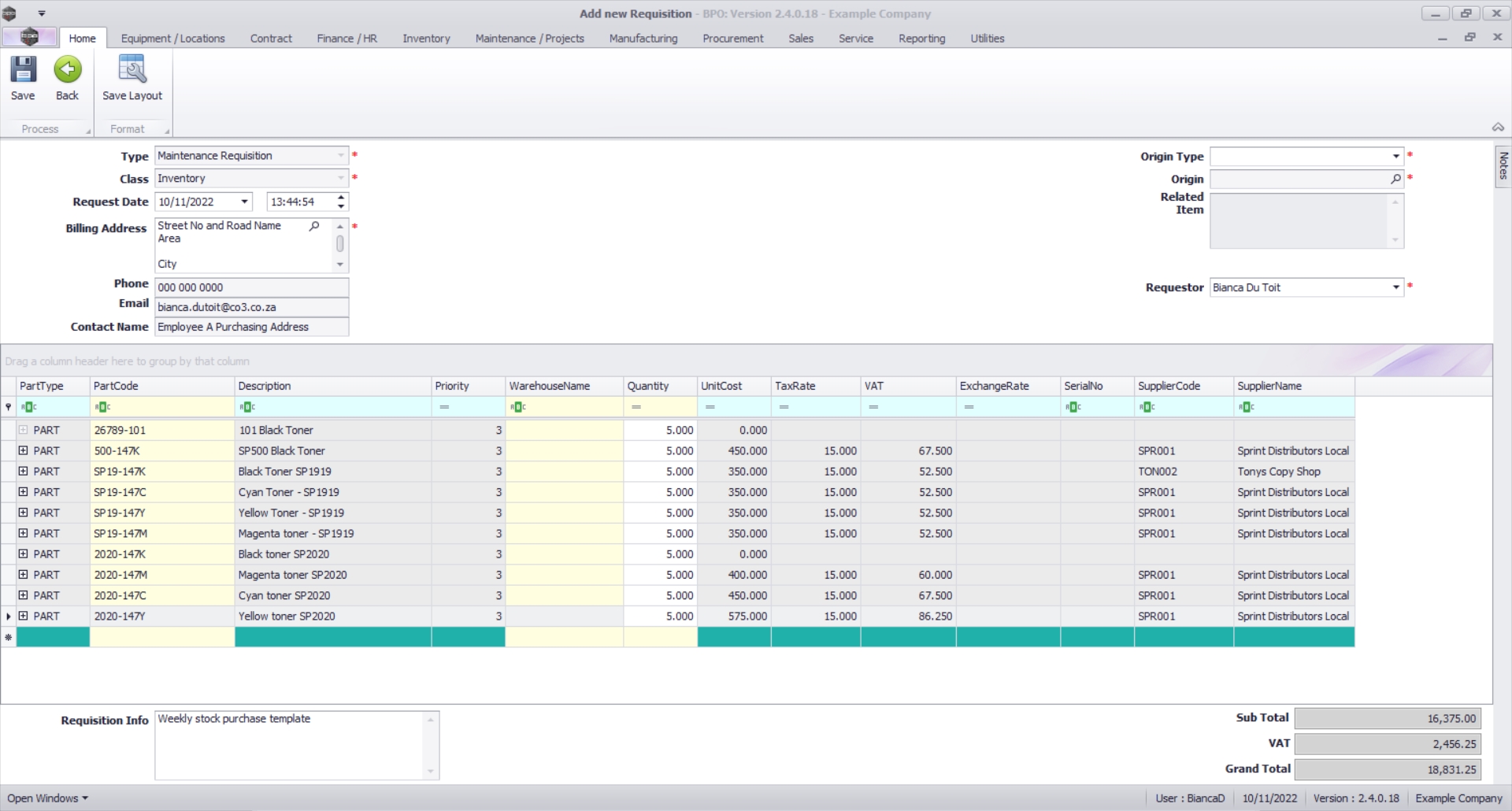Viewport: 1512px width, 811px height.
Task: Open the Maintenance / Projects tab
Action: pos(529,38)
